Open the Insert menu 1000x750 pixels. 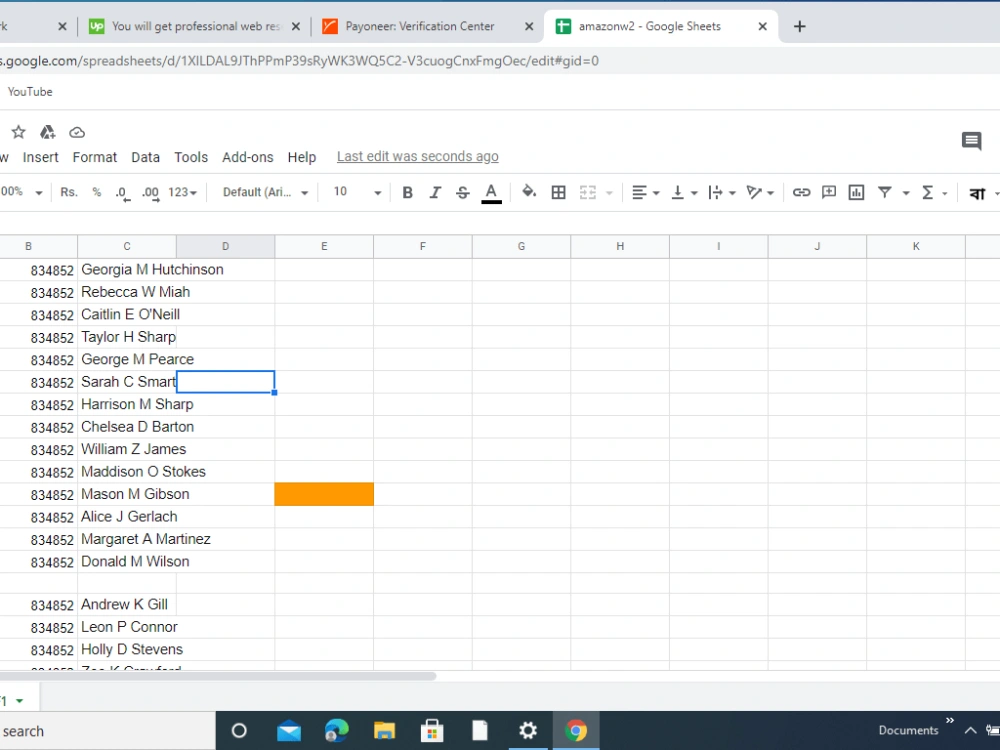pyautogui.click(x=40, y=157)
